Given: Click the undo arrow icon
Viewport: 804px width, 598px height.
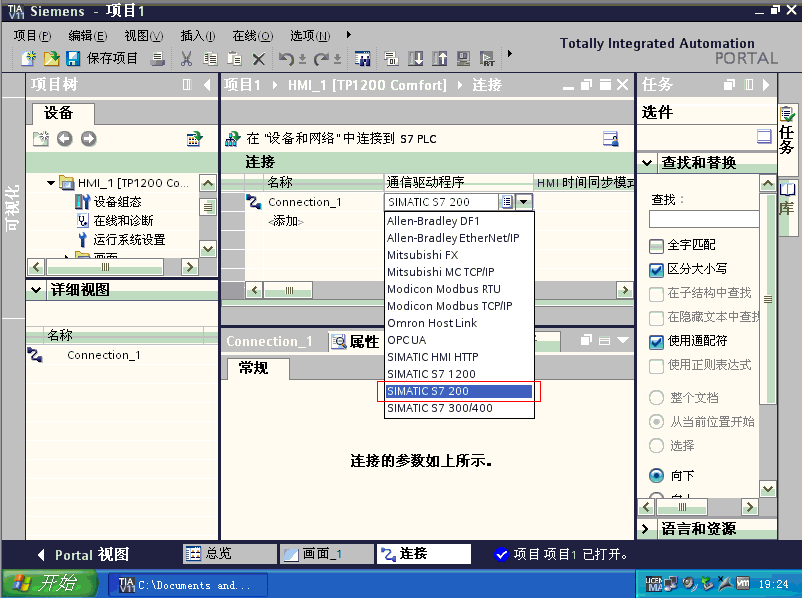Looking at the screenshot, I should (287, 59).
